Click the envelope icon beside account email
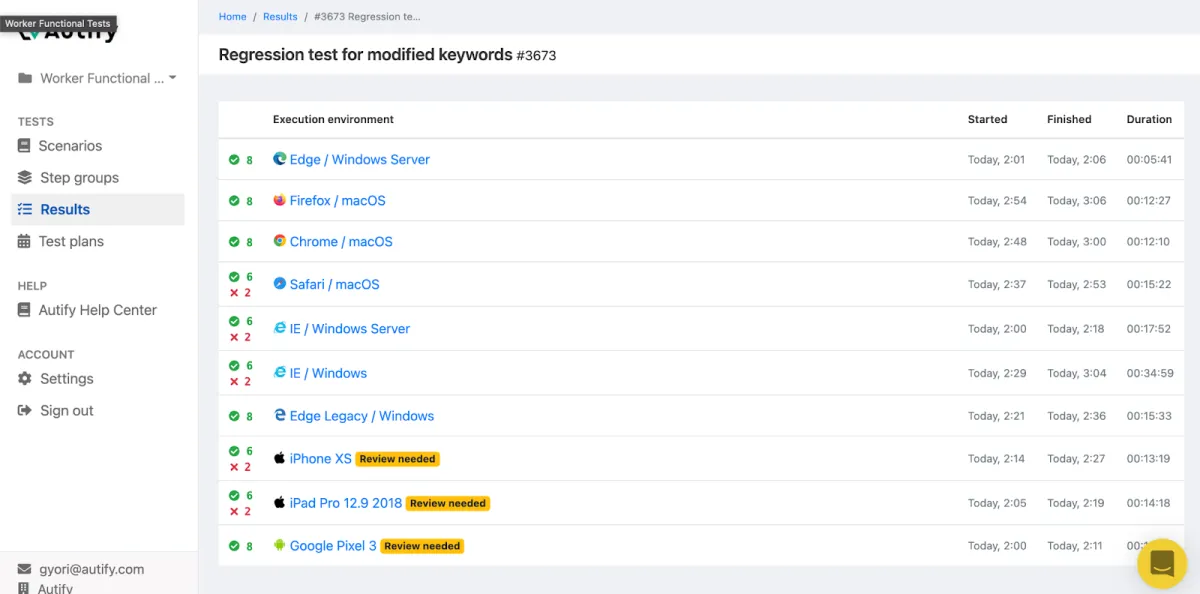This screenshot has width=1200, height=594. tap(24, 569)
